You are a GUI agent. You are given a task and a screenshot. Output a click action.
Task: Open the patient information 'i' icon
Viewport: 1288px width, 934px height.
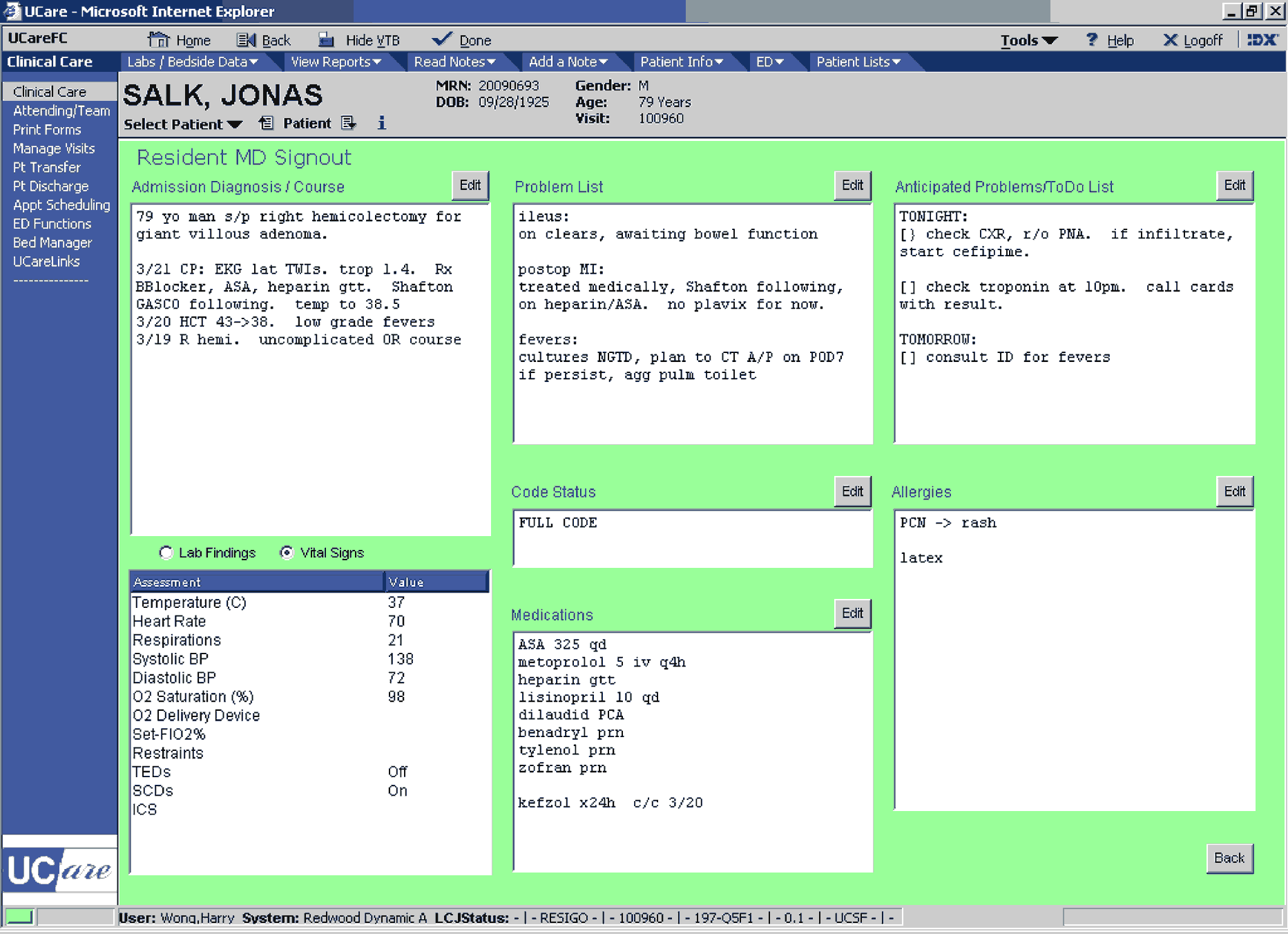[381, 124]
